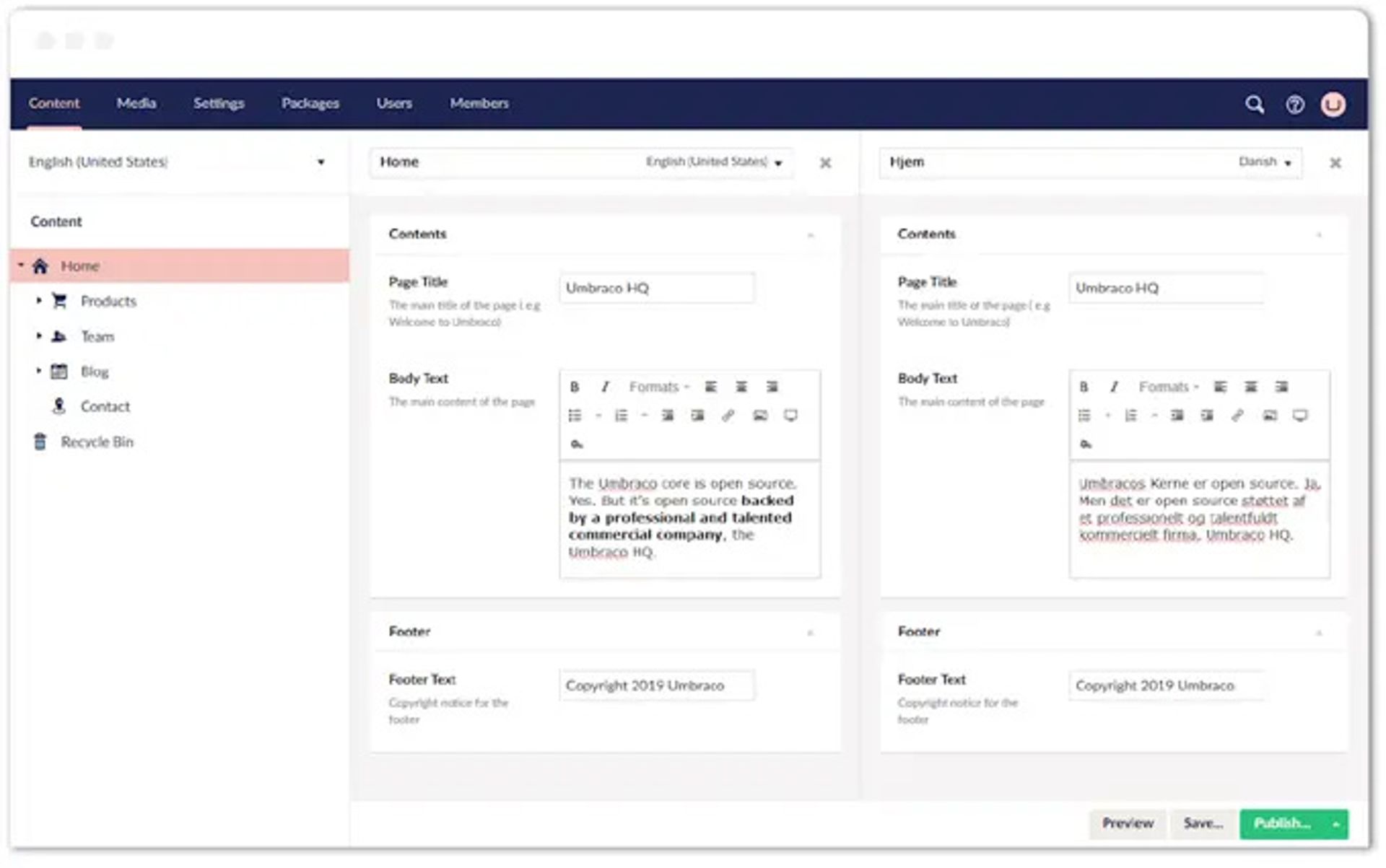Open the search icon in the top bar
This screenshot has height=868, width=1386.
pyautogui.click(x=1255, y=105)
